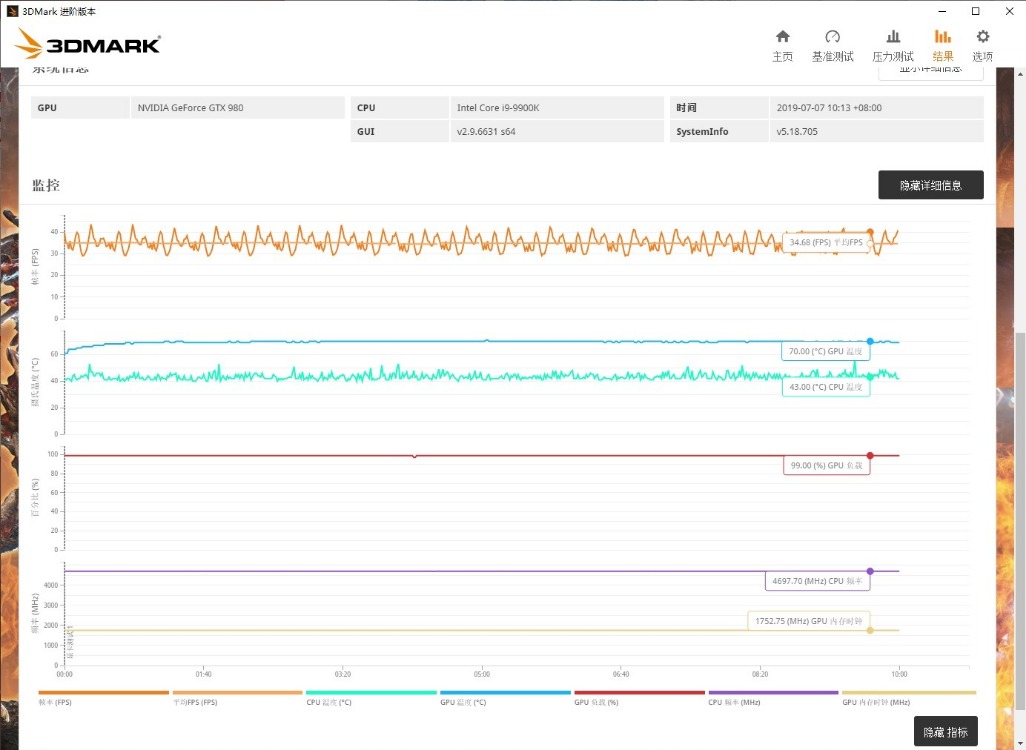Maximize the 3DMark window
The width and height of the screenshot is (1026, 750).
click(975, 11)
